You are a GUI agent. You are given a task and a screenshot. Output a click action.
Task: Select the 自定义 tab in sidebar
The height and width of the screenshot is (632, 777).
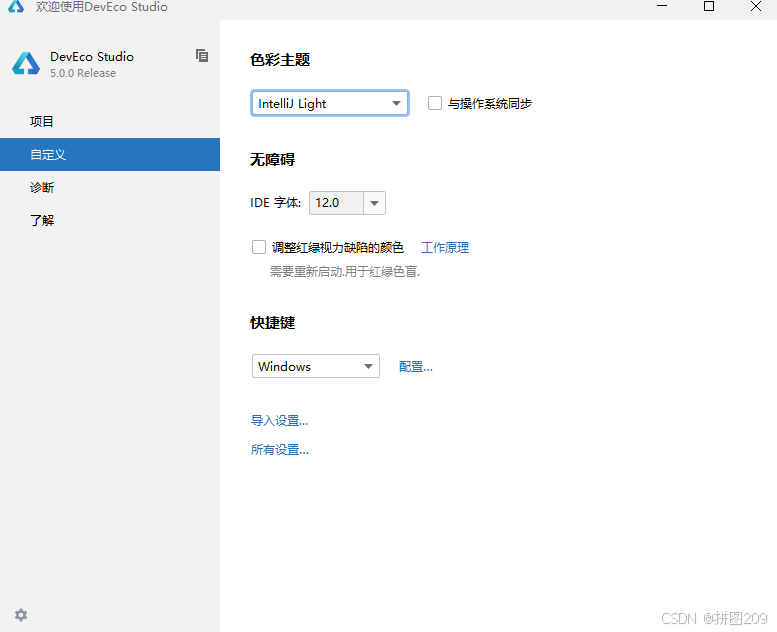110,155
